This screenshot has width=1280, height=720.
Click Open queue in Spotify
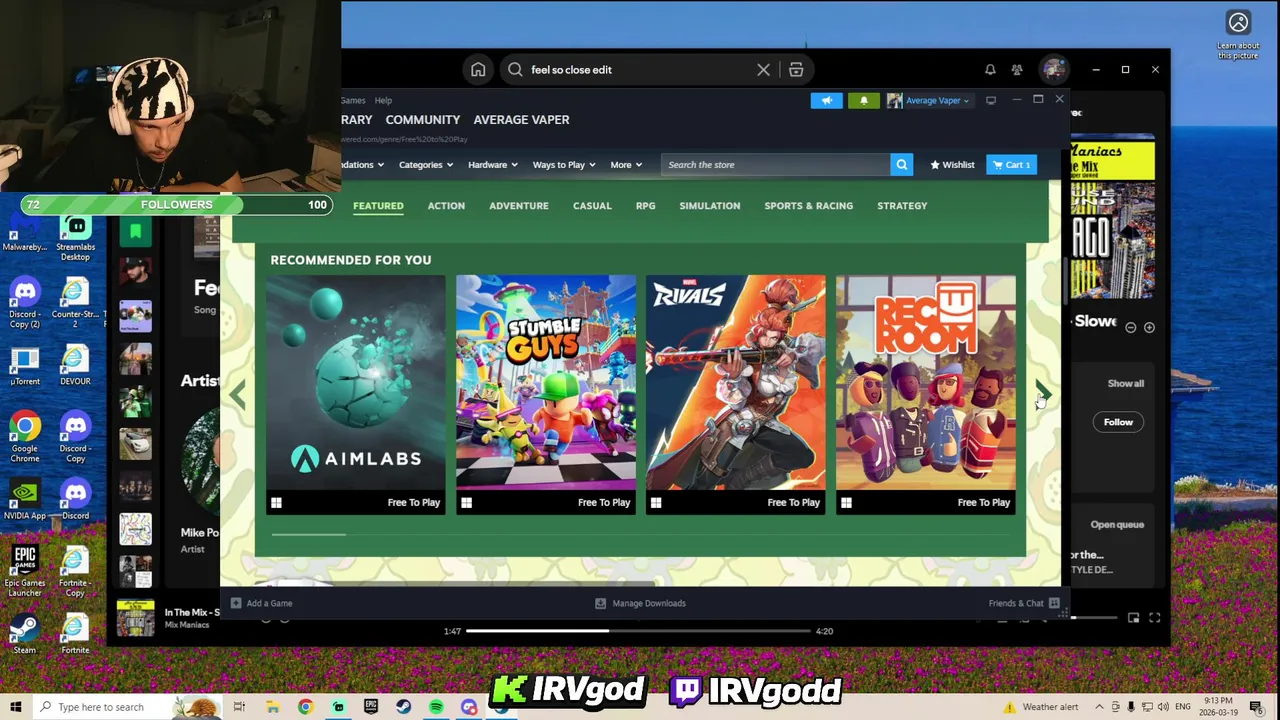(x=1117, y=525)
